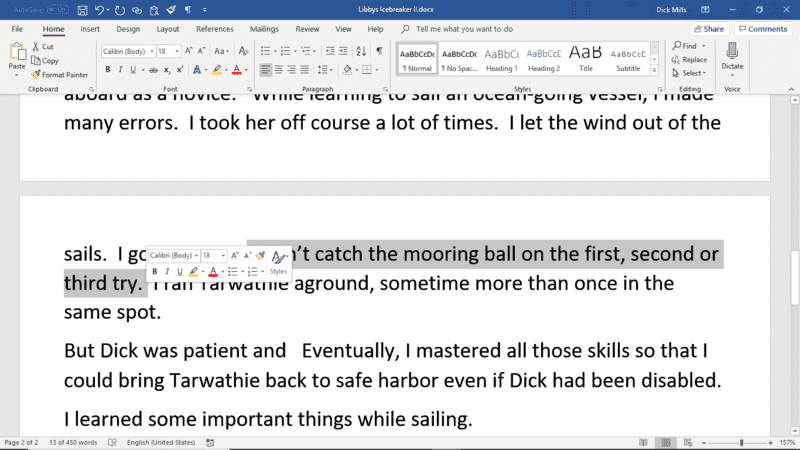
Task: Toggle Italic in the floating mini toolbar
Action: [x=167, y=272]
